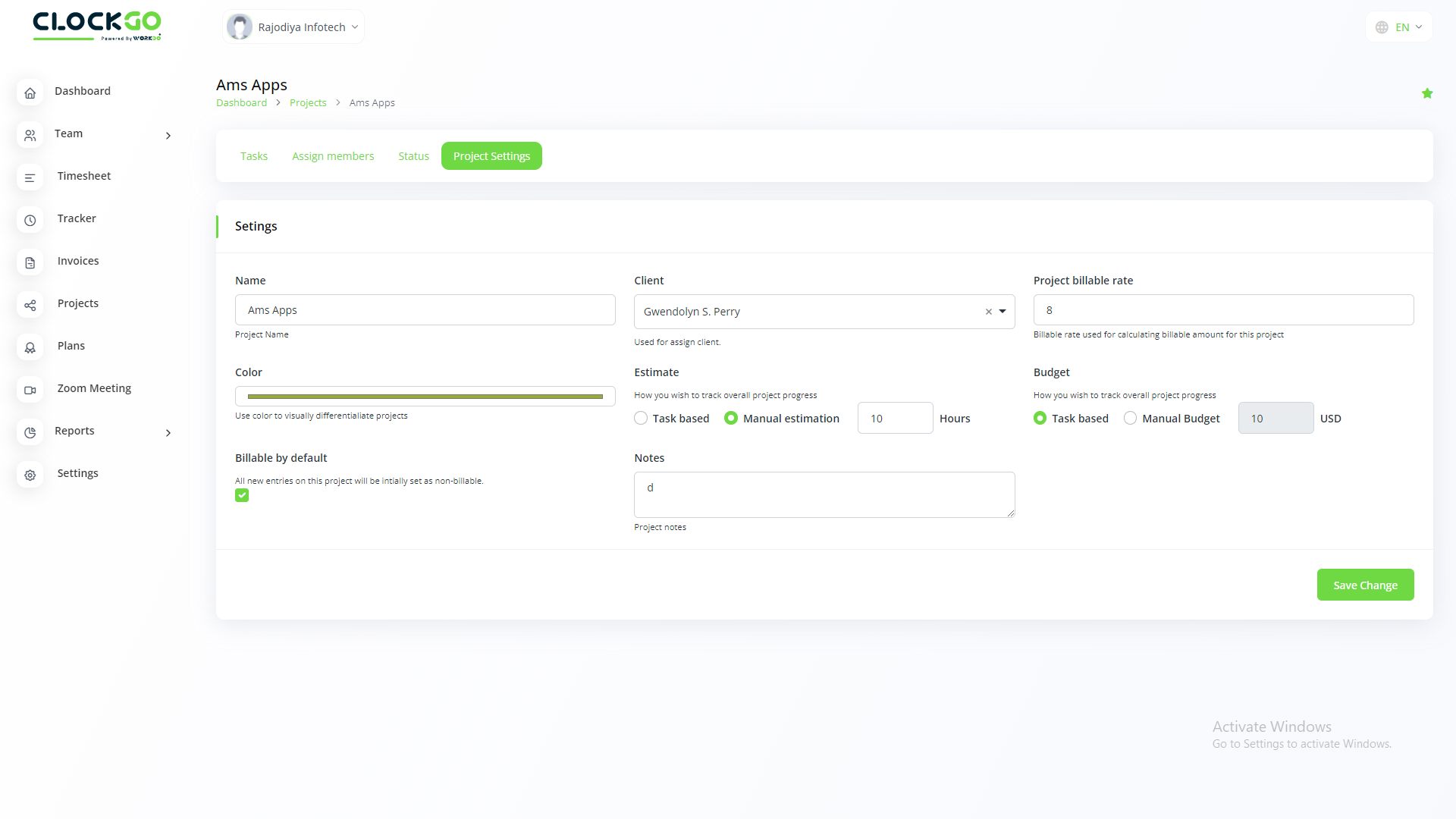This screenshot has width=1456, height=819.
Task: Expand the Rajodiya Infotech workspace dropdown
Action: 294,27
